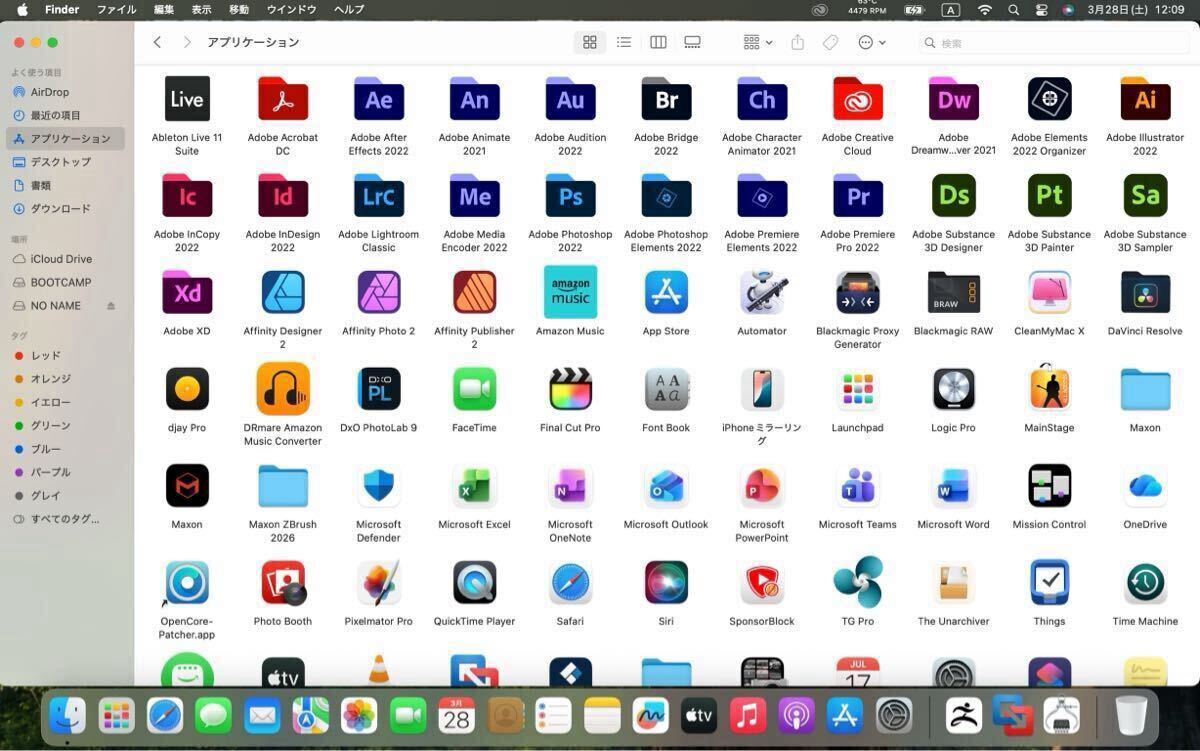This screenshot has height=751, width=1200.
Task: Open 表示 menu in menu bar
Action: [x=201, y=9]
